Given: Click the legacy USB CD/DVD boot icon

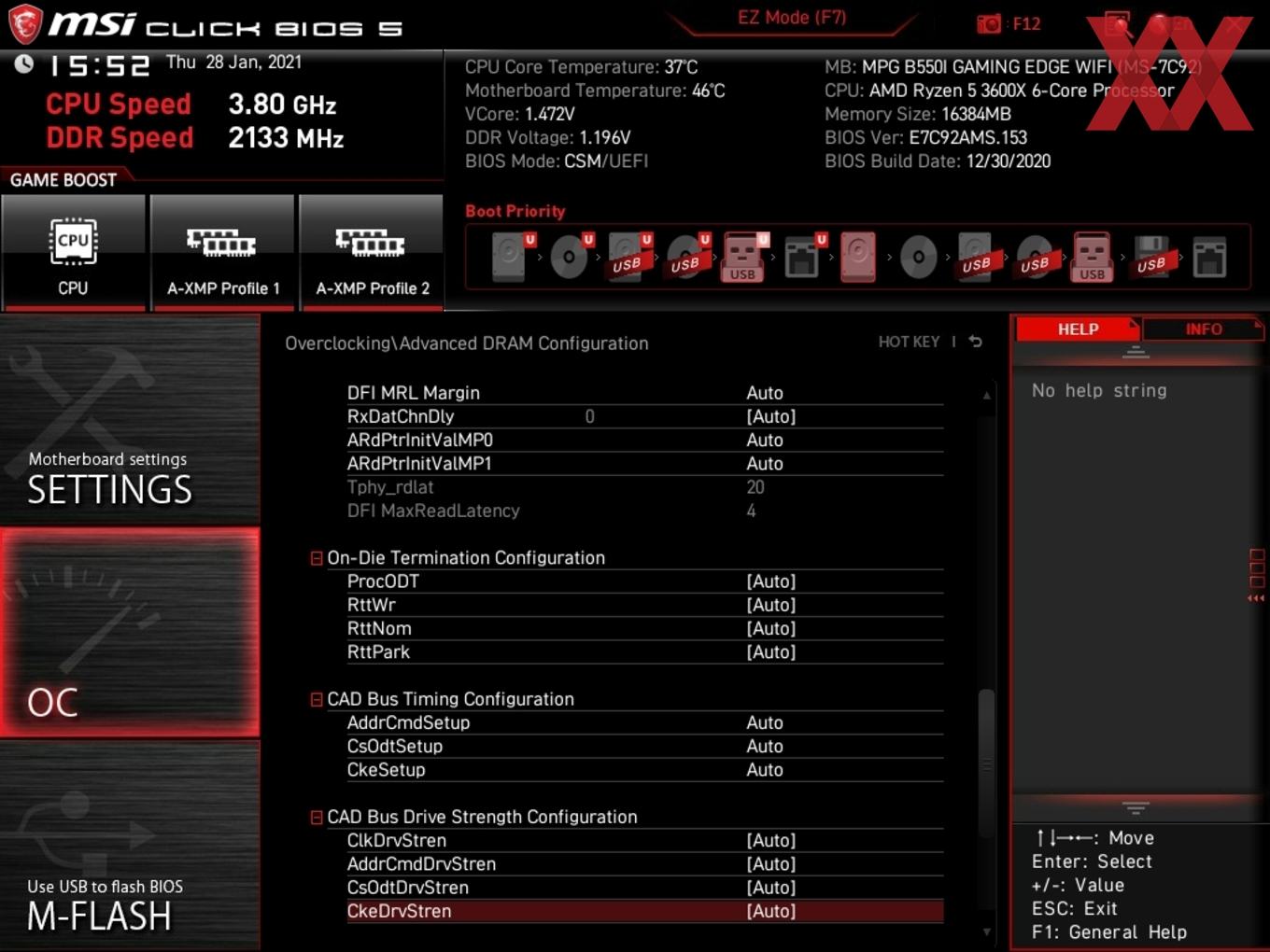Looking at the screenshot, I should click(x=1035, y=257).
